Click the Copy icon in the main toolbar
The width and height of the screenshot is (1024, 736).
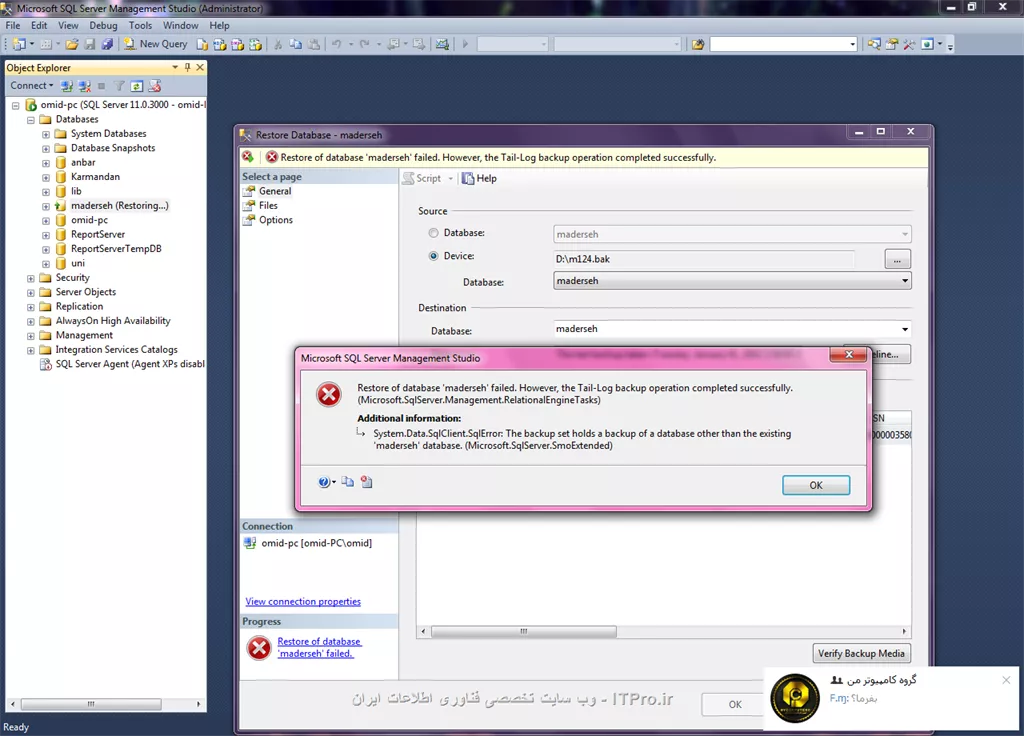(x=296, y=44)
